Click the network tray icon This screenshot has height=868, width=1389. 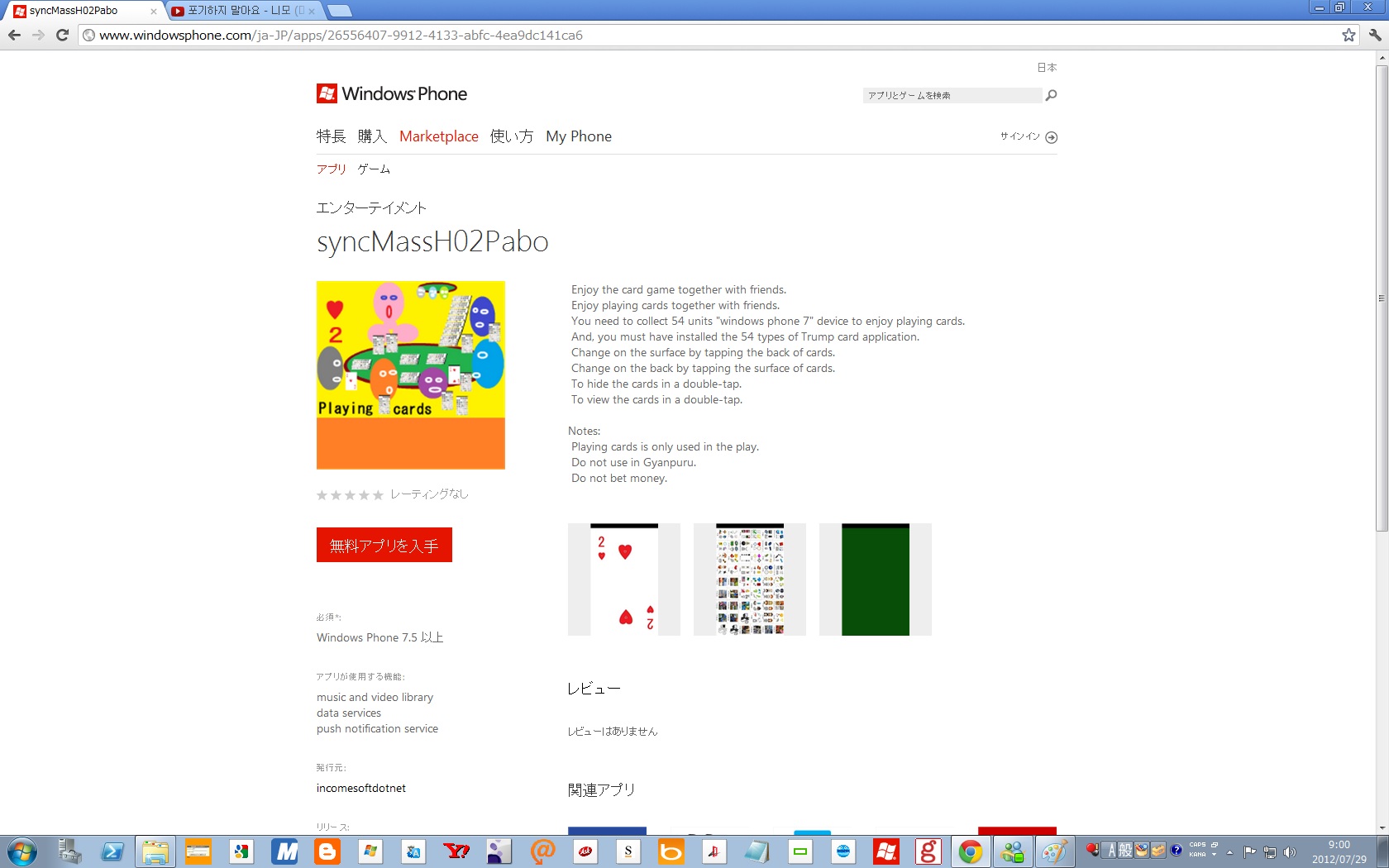(x=1269, y=852)
